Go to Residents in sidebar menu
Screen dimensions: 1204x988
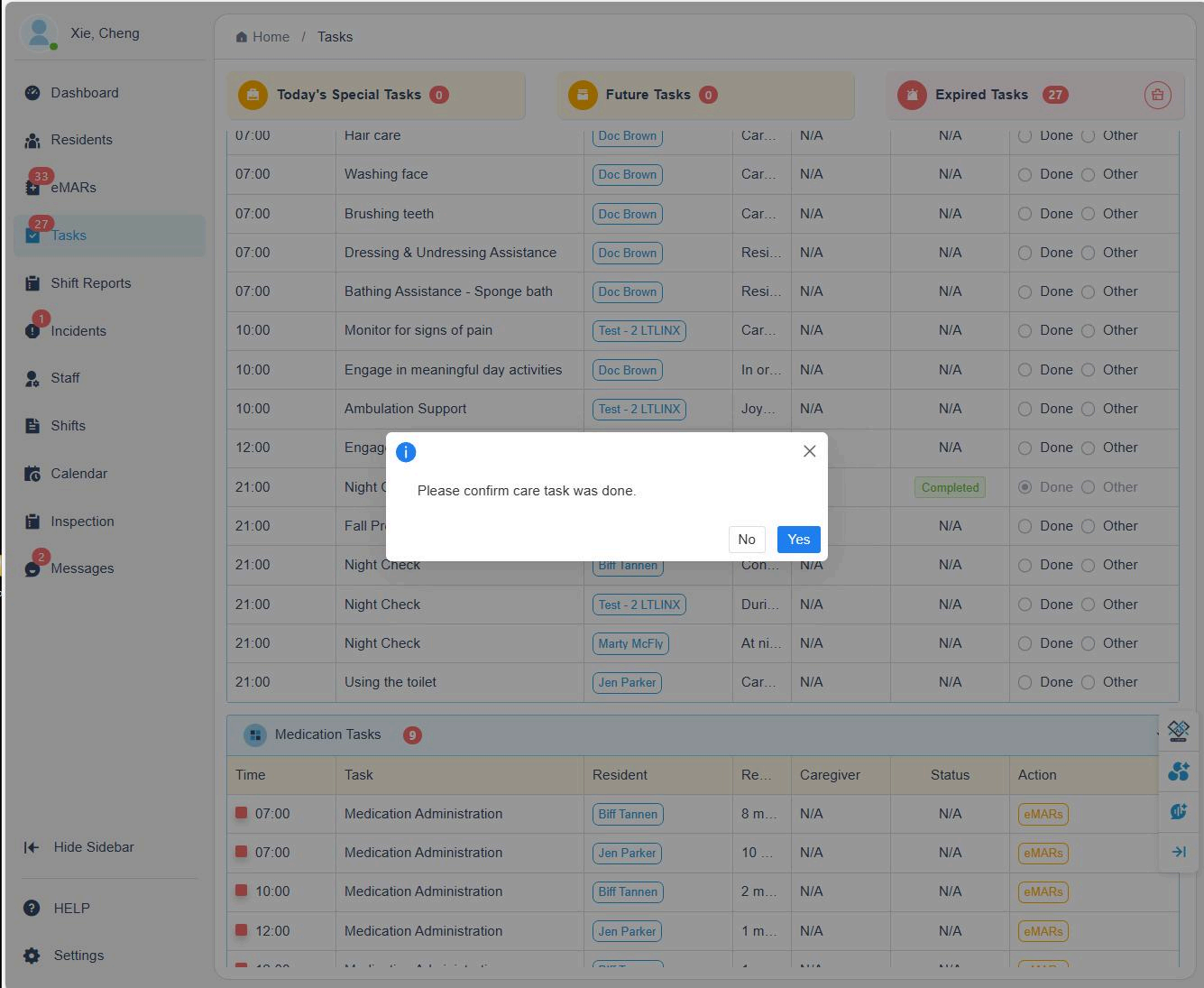[x=81, y=140]
